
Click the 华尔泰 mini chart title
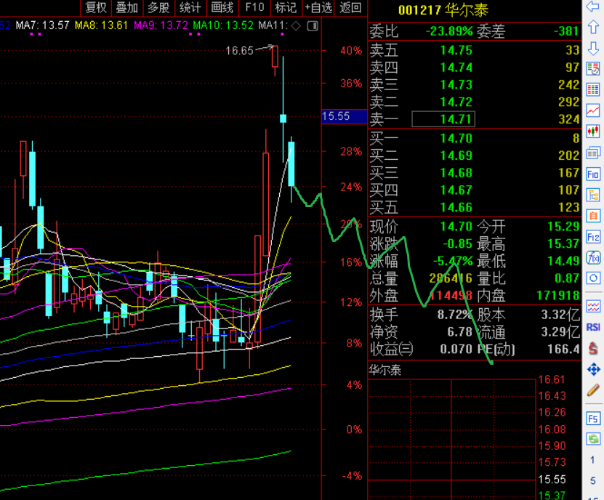coord(385,370)
